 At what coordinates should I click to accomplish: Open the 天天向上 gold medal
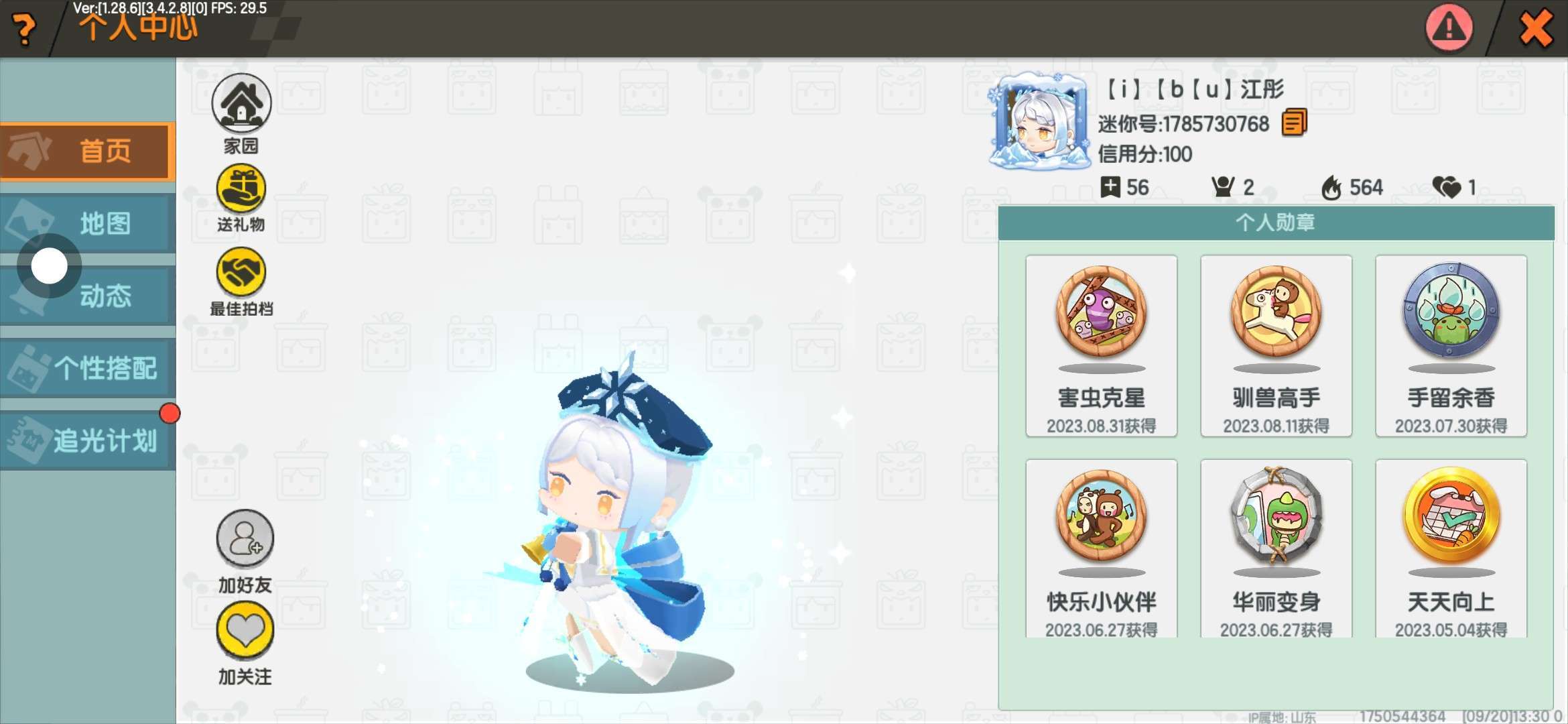coord(1451,548)
